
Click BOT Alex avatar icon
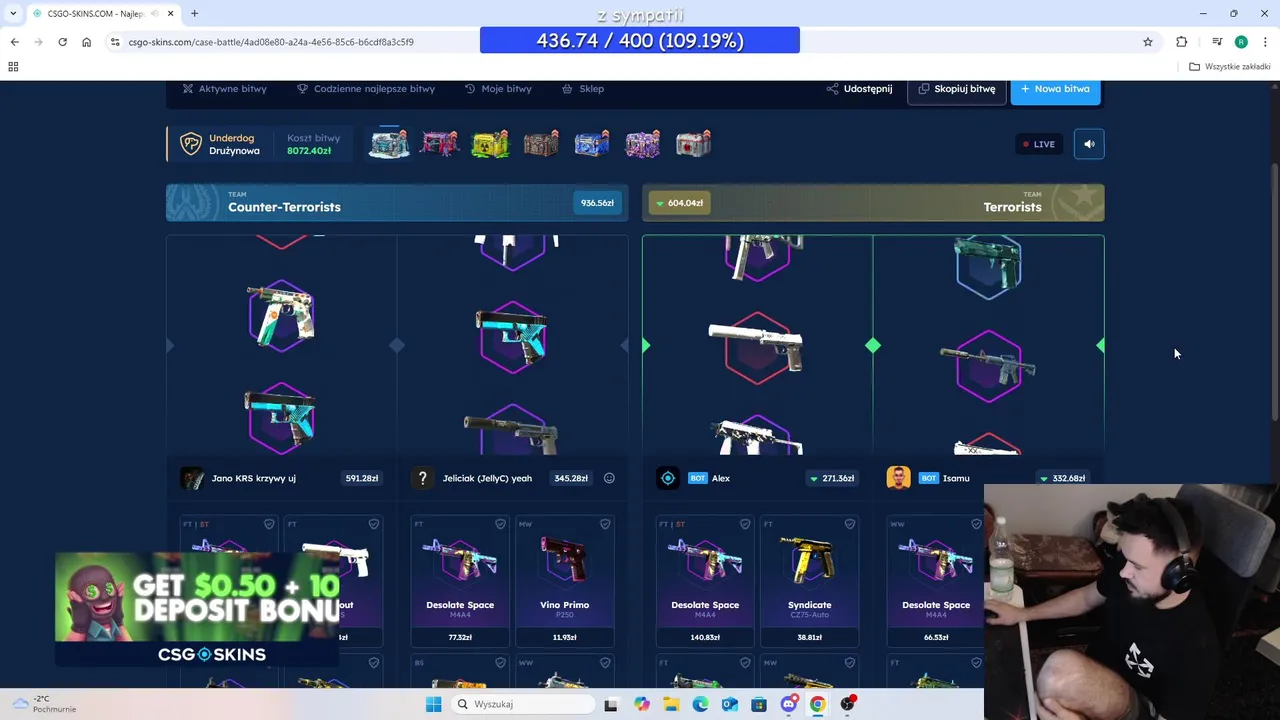[668, 478]
